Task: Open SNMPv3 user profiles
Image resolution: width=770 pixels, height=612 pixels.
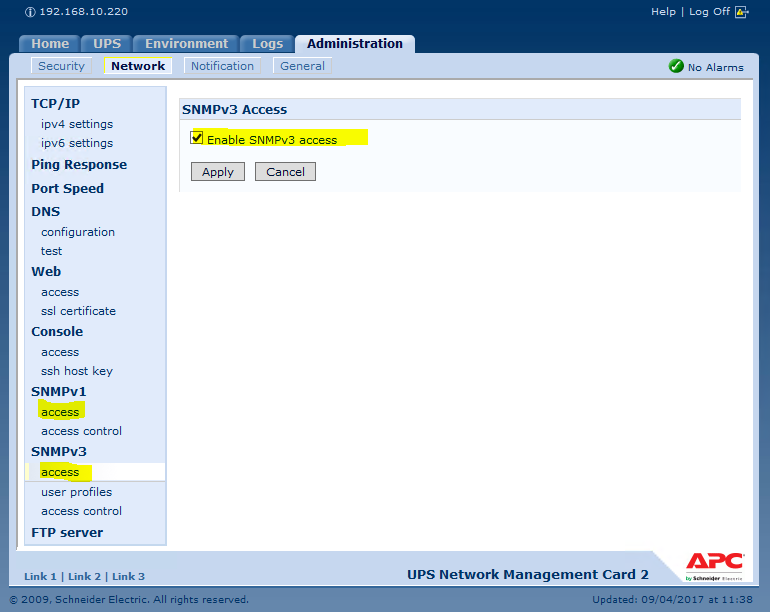Action: point(76,492)
